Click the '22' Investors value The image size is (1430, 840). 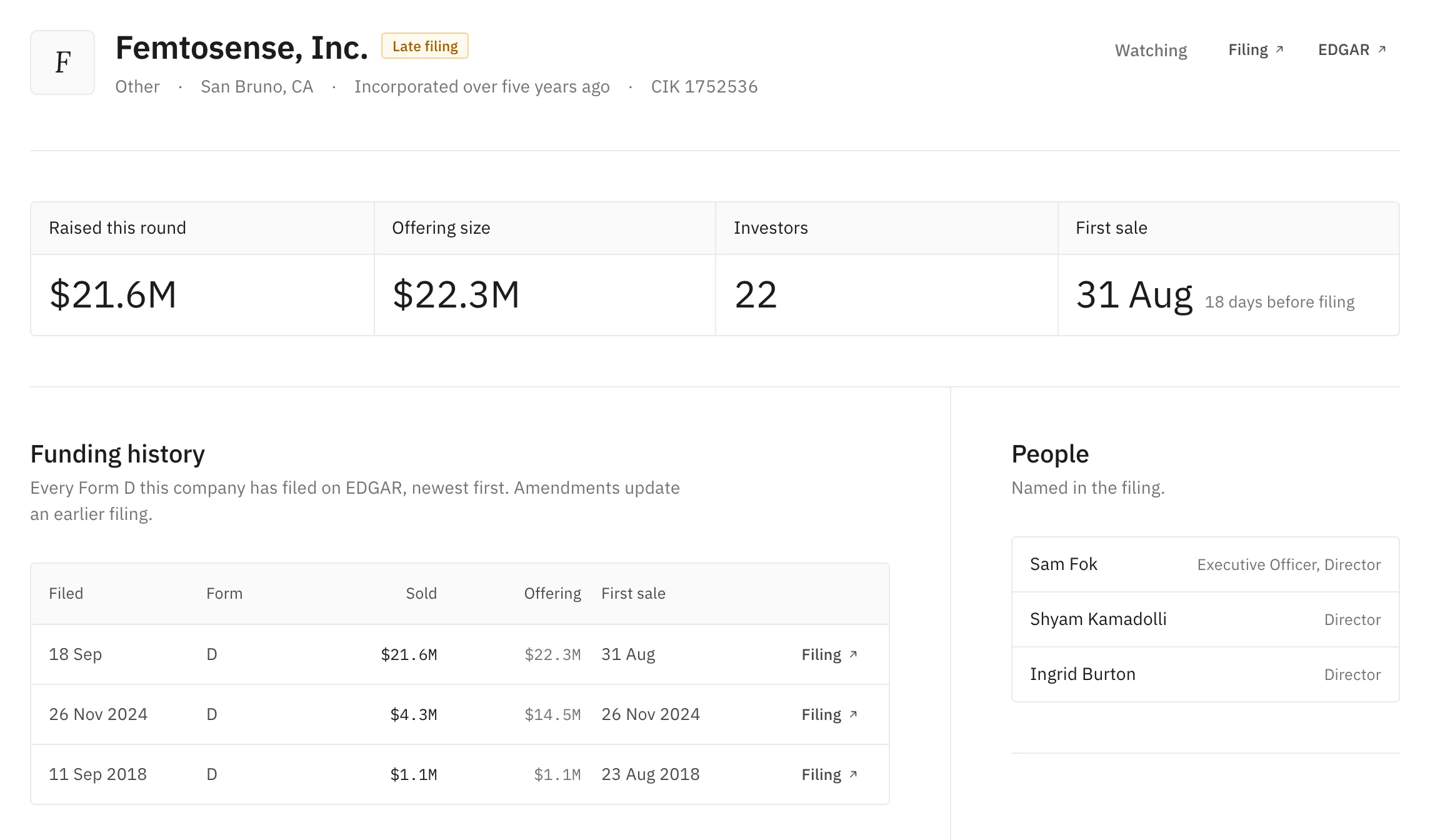[x=756, y=294]
